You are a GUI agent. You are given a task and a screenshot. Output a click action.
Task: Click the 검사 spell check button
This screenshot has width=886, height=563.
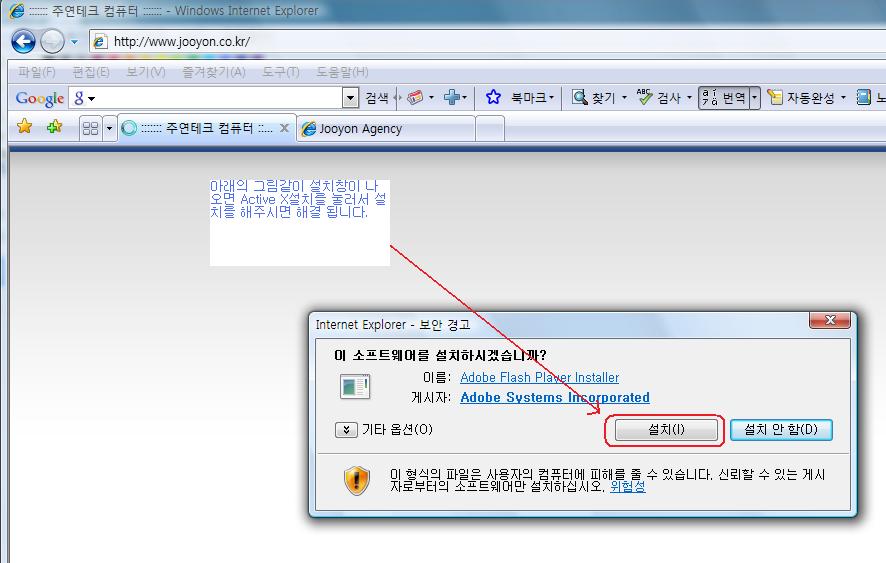click(659, 97)
